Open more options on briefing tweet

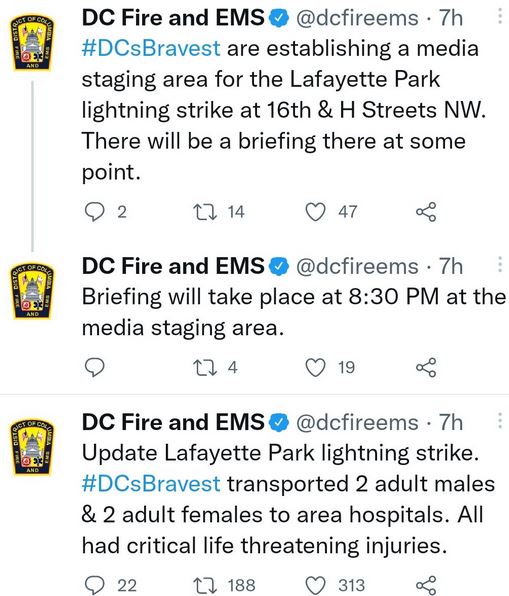(x=500, y=265)
